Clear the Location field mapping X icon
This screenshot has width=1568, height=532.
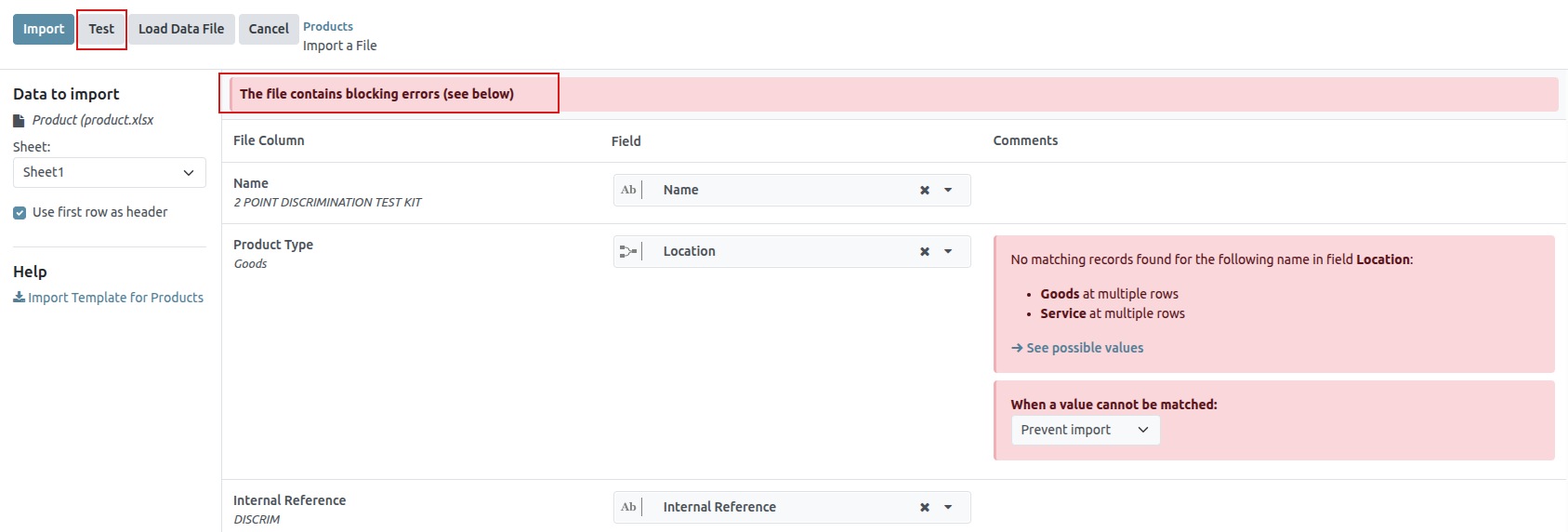click(925, 251)
